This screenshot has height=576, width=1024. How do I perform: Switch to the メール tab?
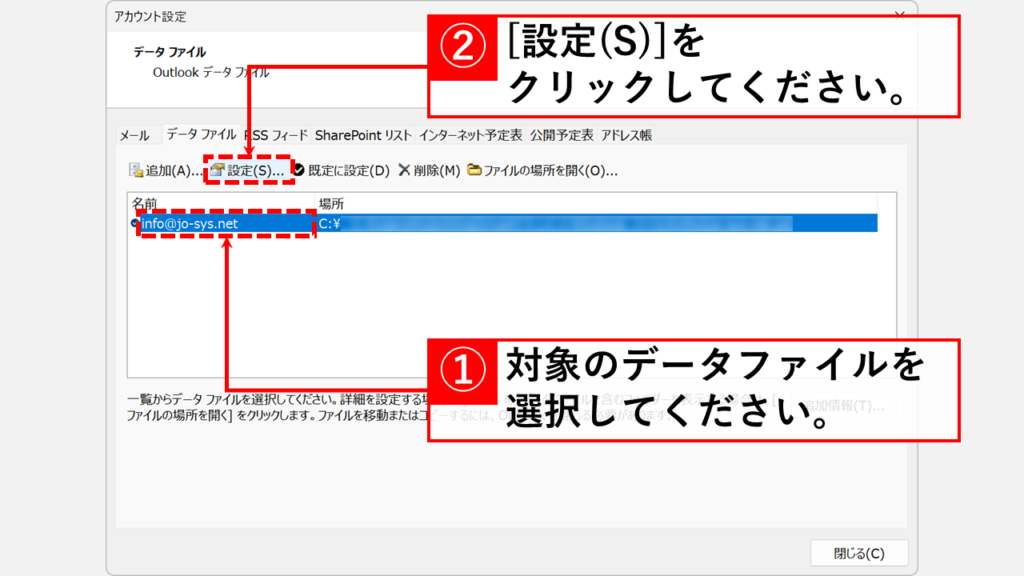click(x=134, y=135)
